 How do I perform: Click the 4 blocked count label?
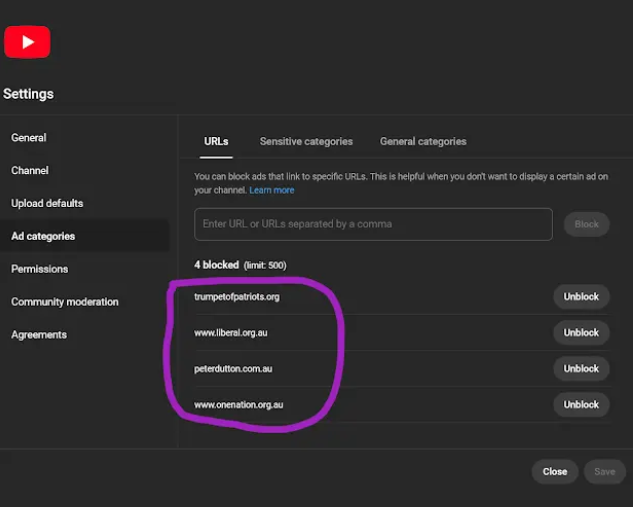[x=216, y=265]
